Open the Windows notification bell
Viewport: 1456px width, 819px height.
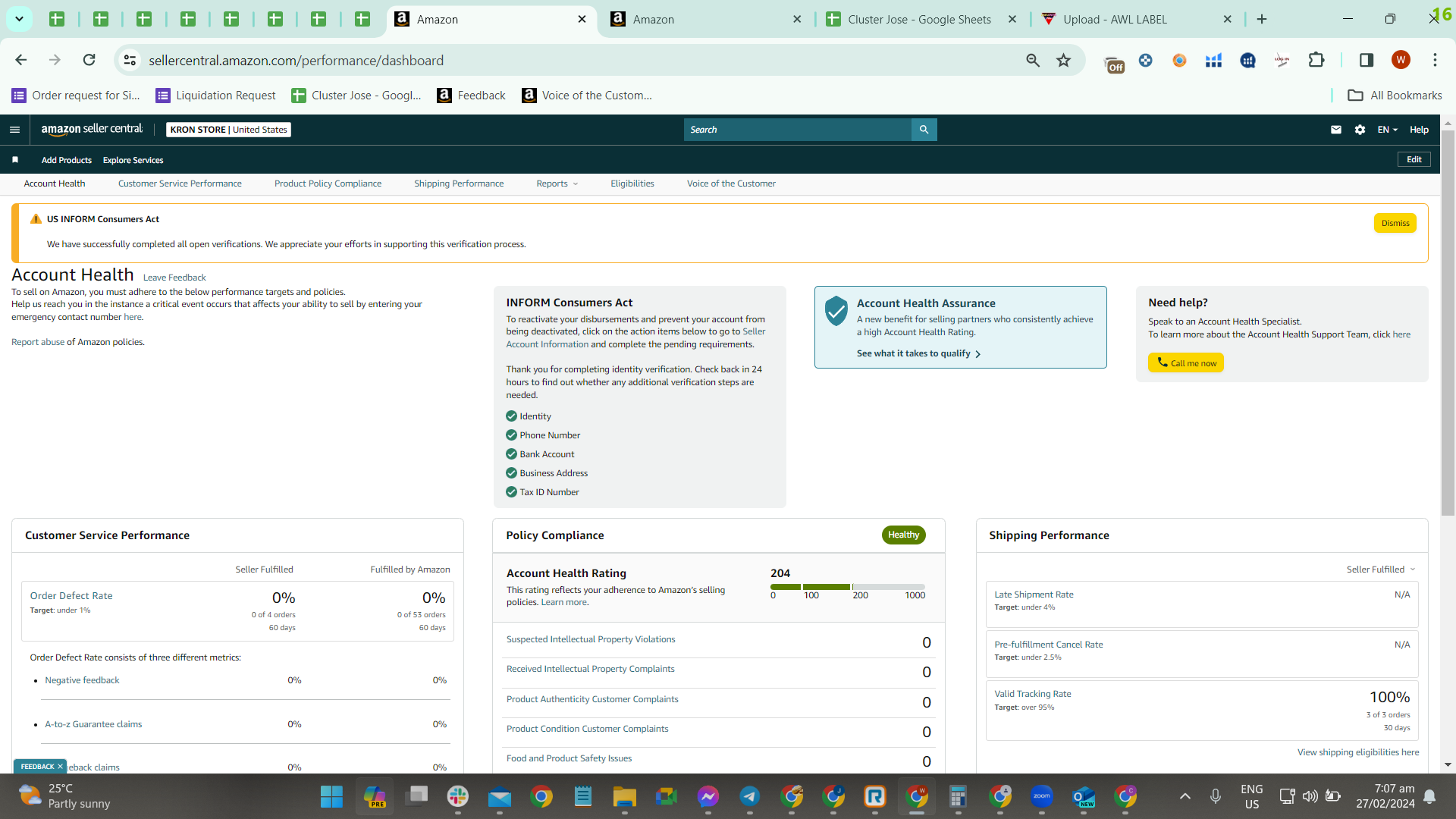tap(1429, 796)
